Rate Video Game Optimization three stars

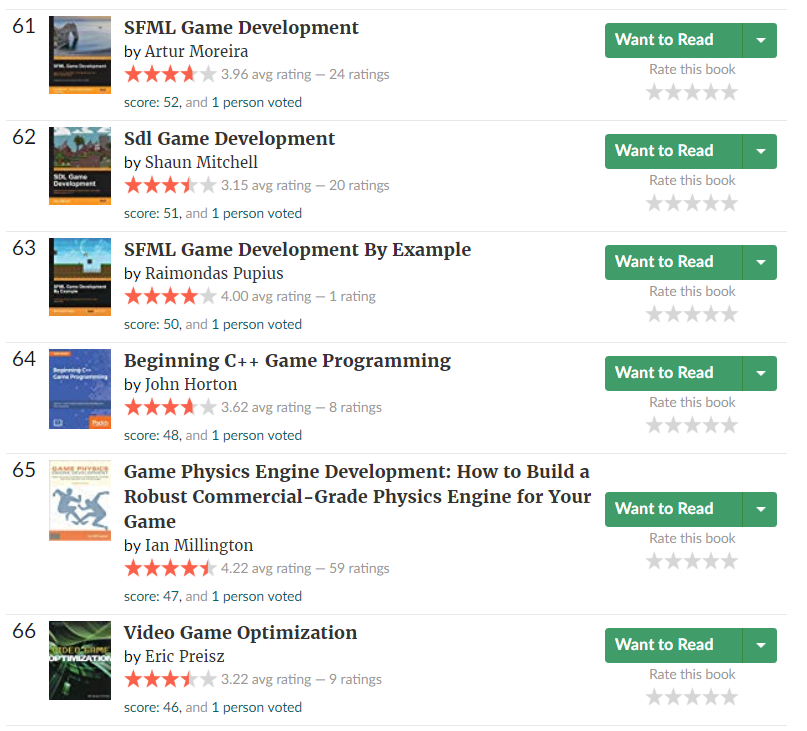692,697
